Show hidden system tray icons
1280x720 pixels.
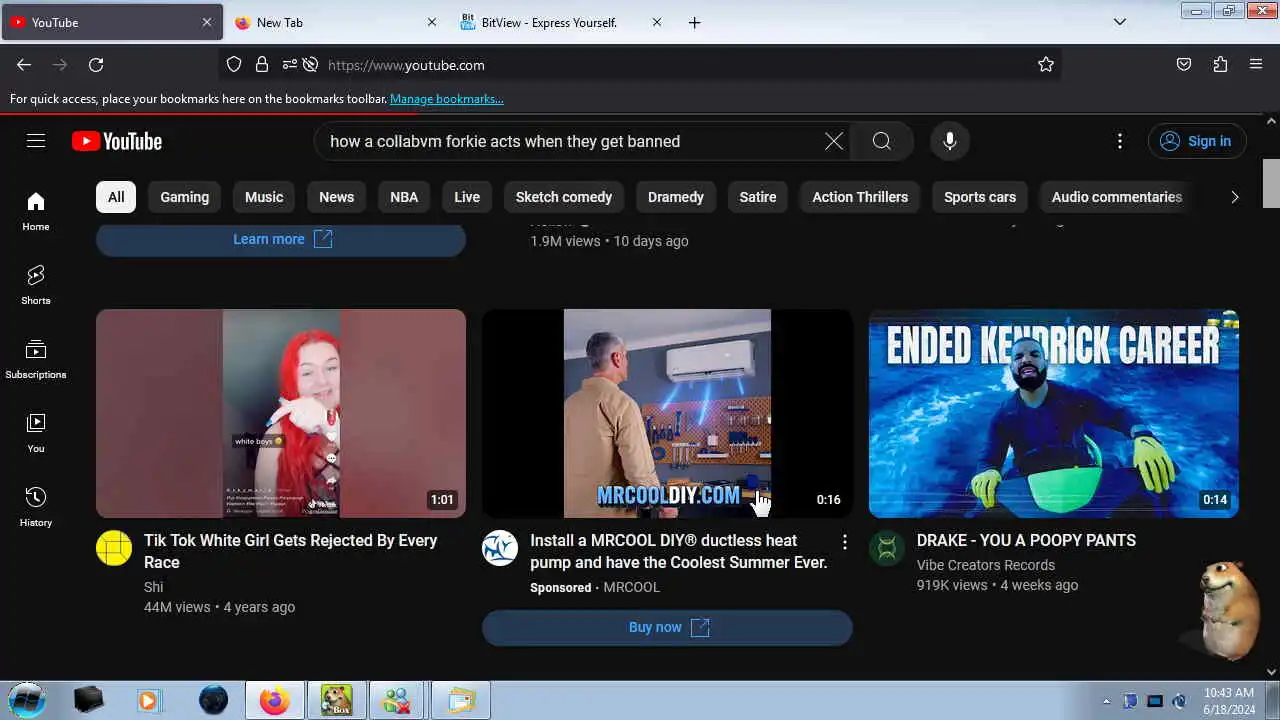click(1106, 701)
